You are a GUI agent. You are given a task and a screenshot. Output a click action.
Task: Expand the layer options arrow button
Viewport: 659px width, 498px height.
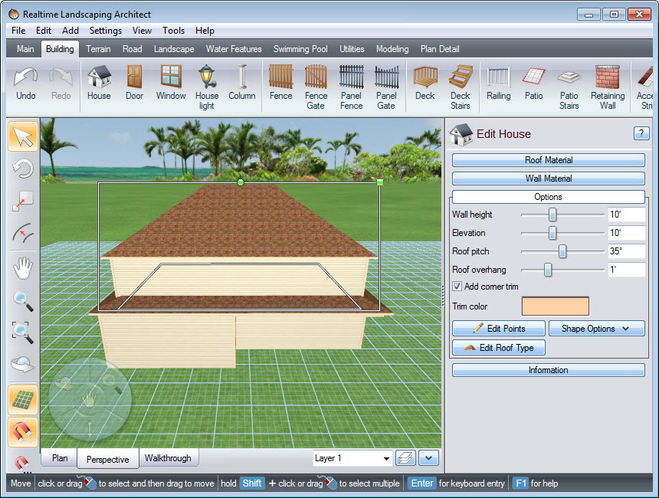(x=428, y=458)
